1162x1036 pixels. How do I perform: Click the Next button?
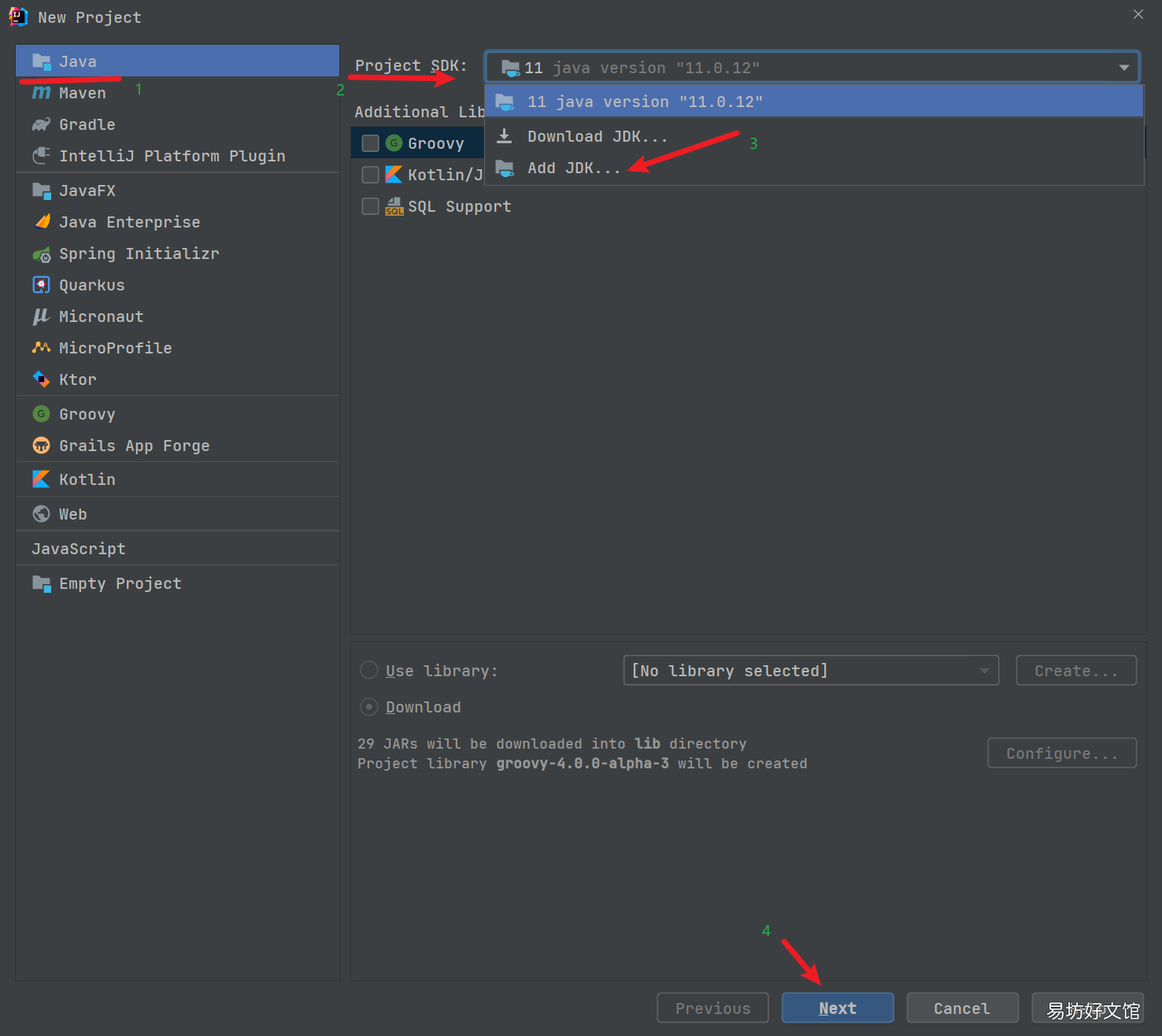(838, 1008)
